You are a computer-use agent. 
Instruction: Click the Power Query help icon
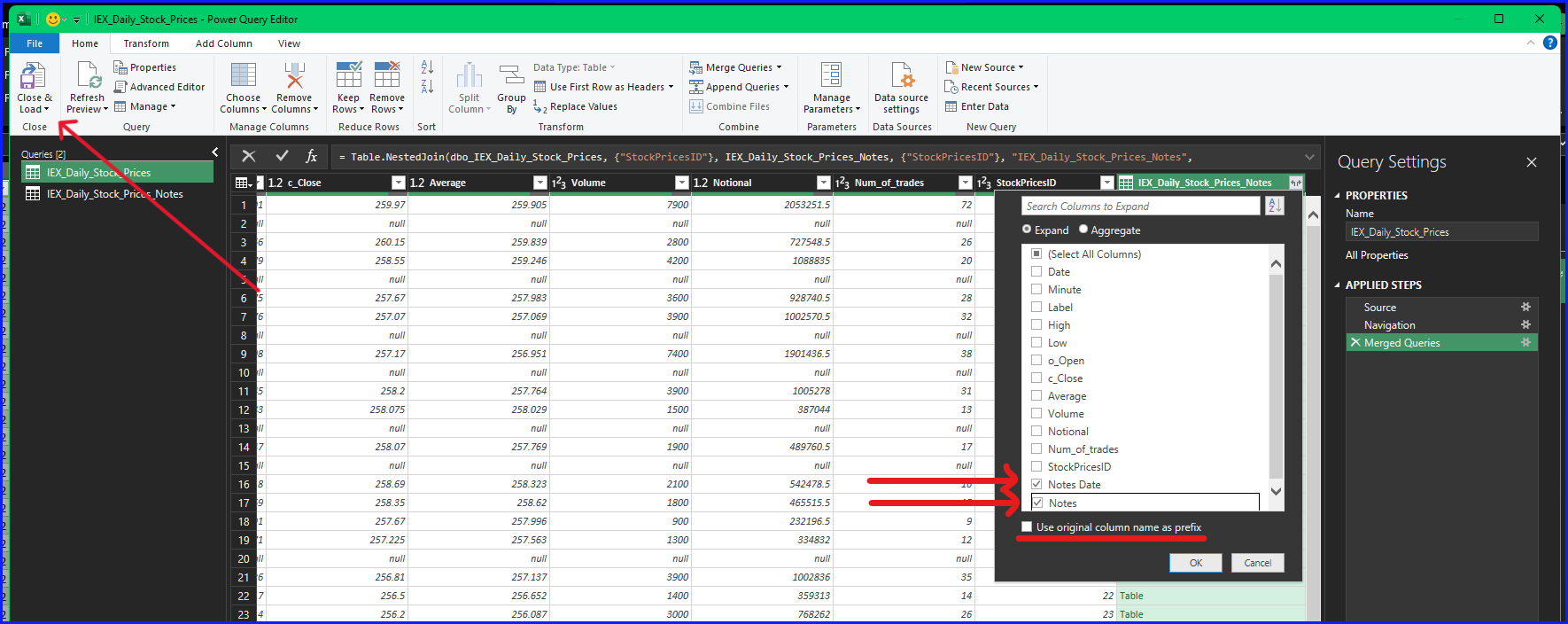(x=1550, y=43)
